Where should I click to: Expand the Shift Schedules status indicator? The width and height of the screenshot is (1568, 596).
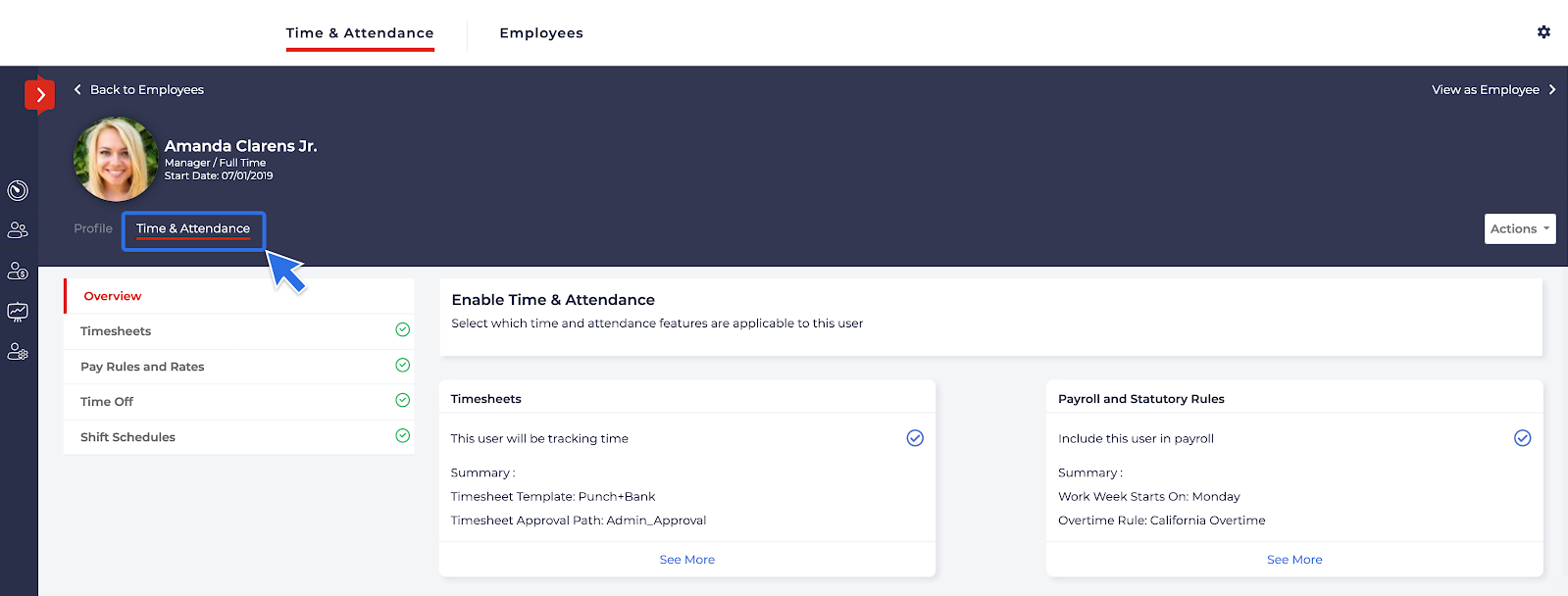[x=402, y=435]
